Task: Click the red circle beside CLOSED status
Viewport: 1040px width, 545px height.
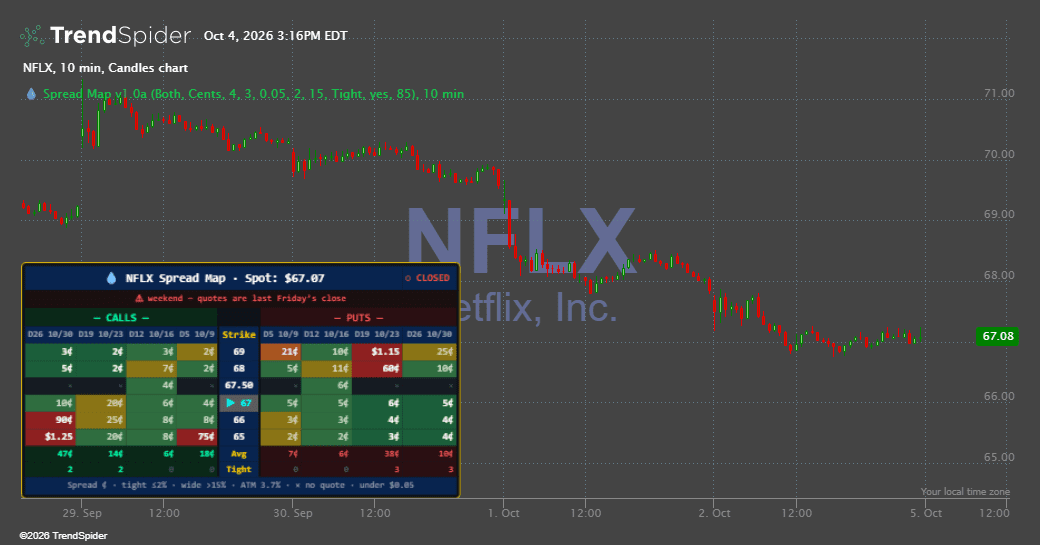Action: 408,278
